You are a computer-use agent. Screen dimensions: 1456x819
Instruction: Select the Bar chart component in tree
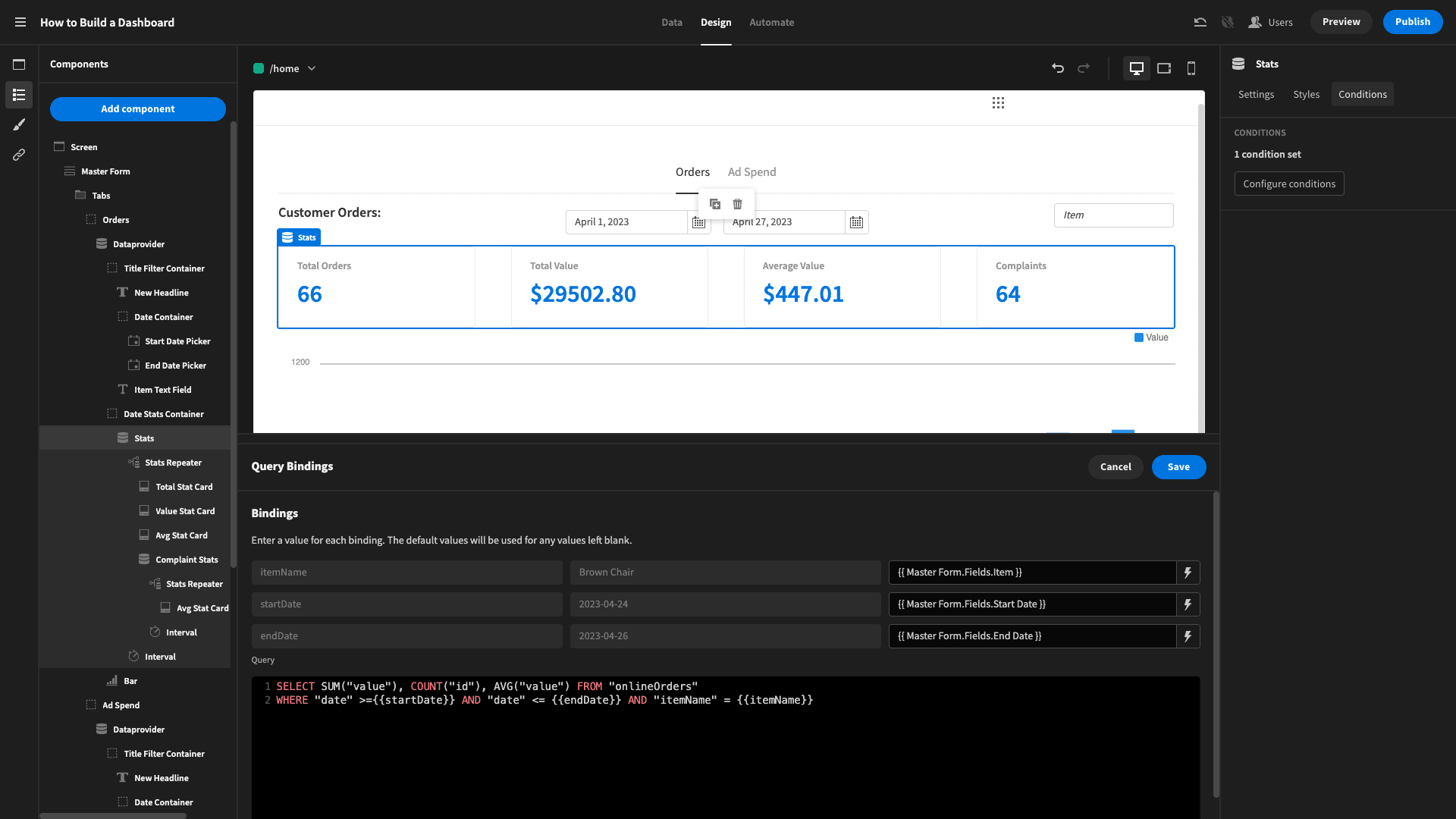tap(130, 681)
